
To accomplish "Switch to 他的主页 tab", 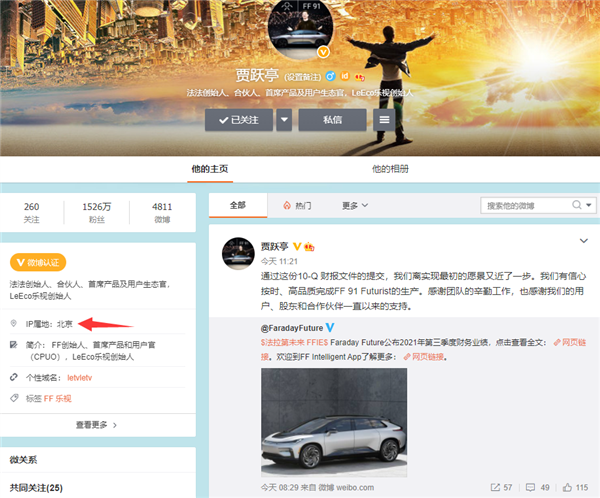I will [210, 169].
